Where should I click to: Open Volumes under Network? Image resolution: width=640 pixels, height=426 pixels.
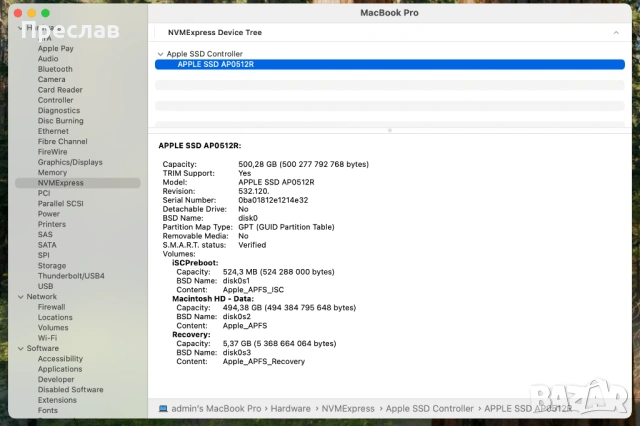tap(53, 328)
